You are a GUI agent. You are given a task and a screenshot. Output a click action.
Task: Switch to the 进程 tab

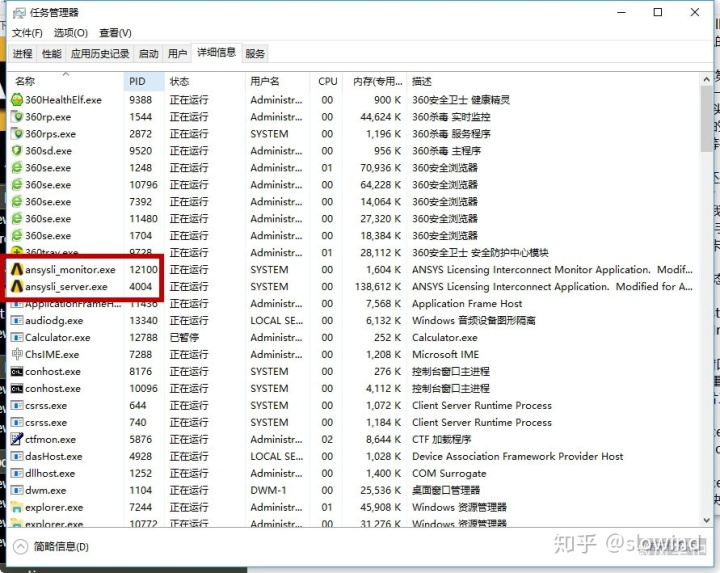(22, 54)
